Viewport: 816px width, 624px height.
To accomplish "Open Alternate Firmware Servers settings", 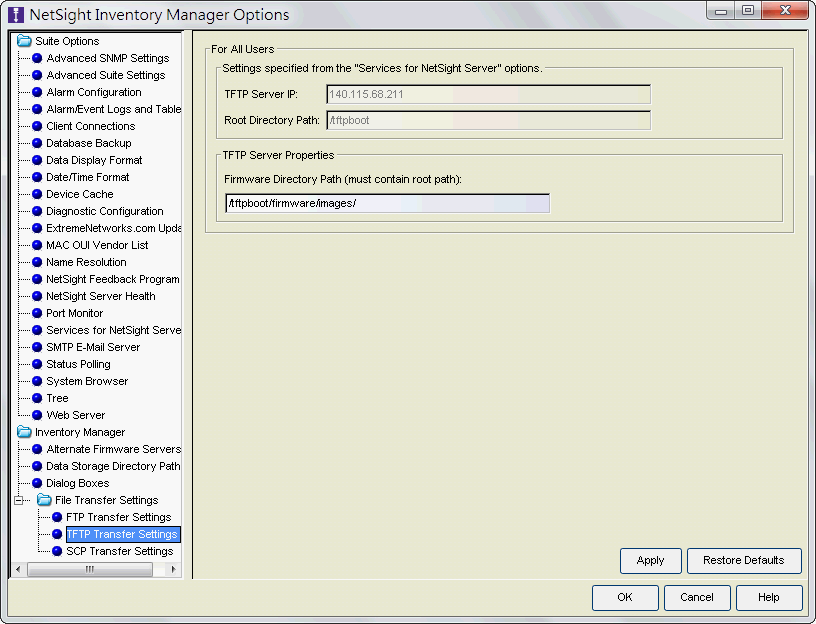I will click(x=113, y=449).
